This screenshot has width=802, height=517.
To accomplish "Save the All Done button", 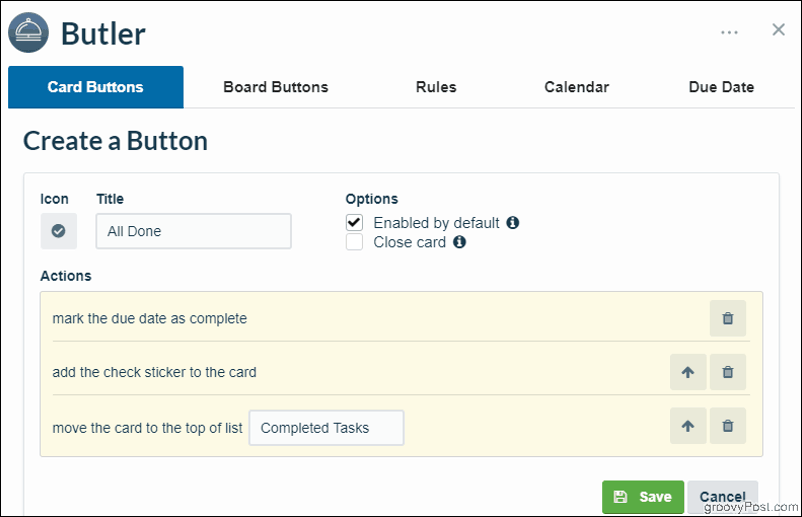I will coord(643,497).
